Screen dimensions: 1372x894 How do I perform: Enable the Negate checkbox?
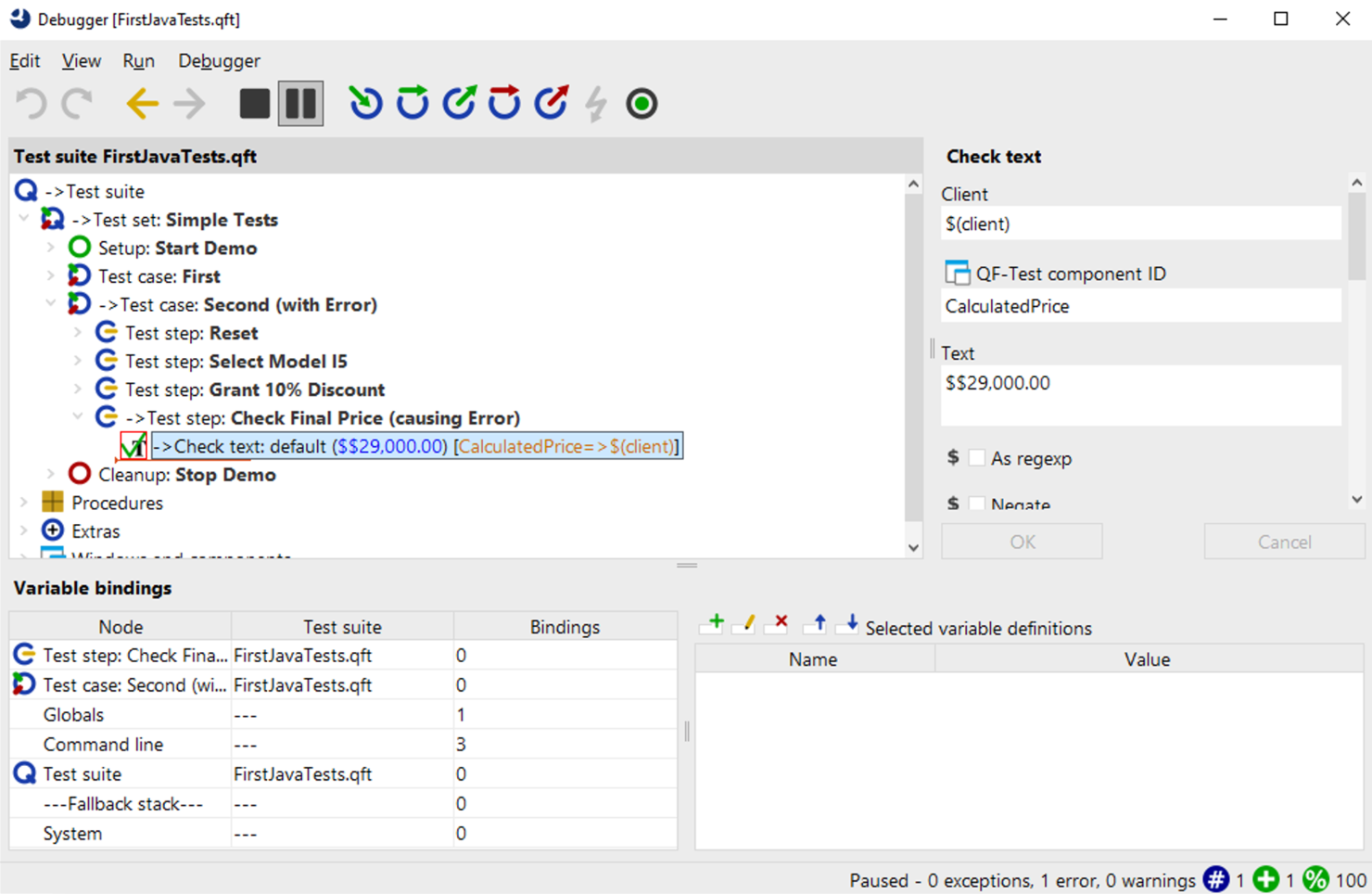click(x=976, y=504)
